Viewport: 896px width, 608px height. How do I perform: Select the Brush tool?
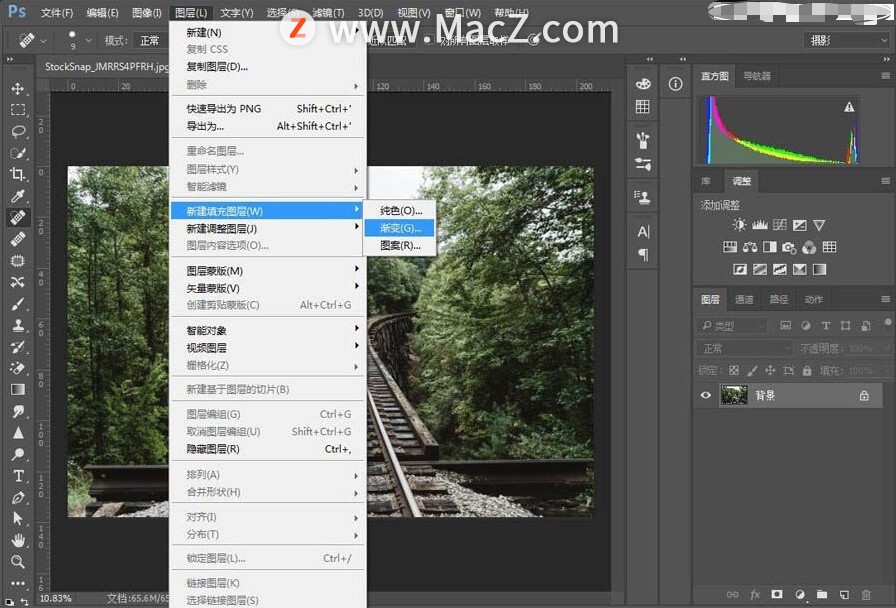[18, 304]
